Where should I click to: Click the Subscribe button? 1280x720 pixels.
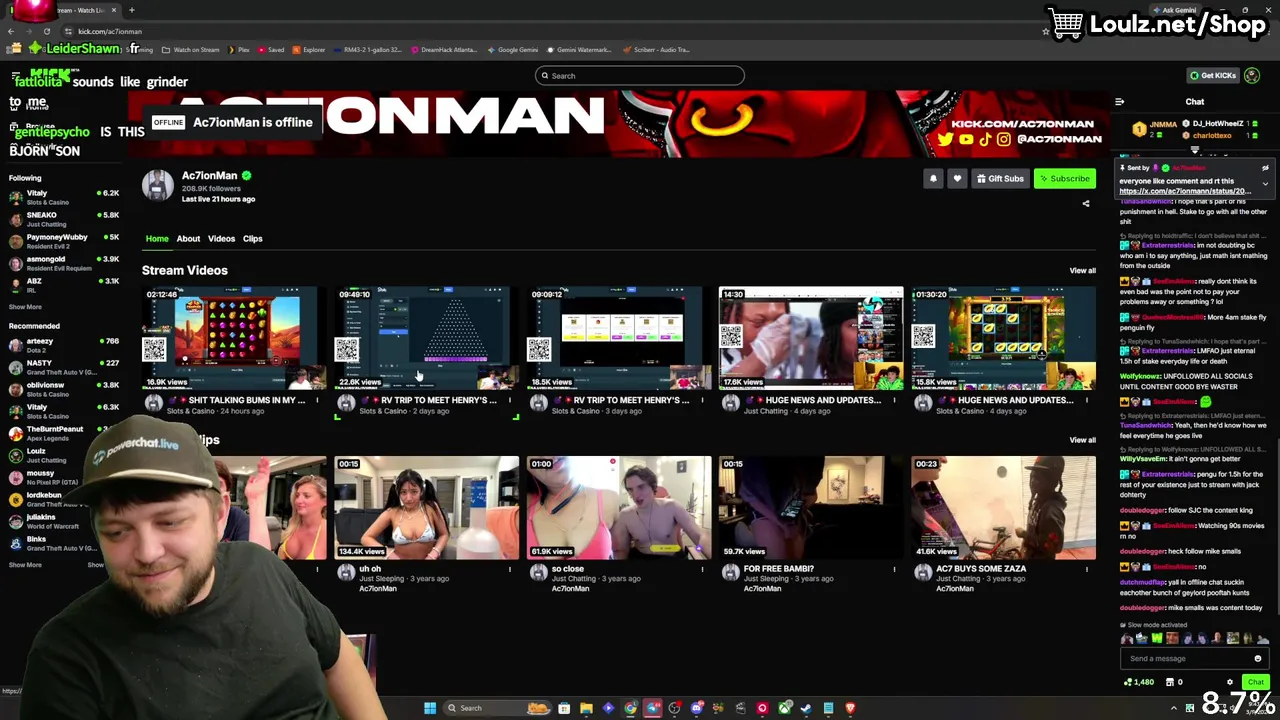click(1065, 179)
